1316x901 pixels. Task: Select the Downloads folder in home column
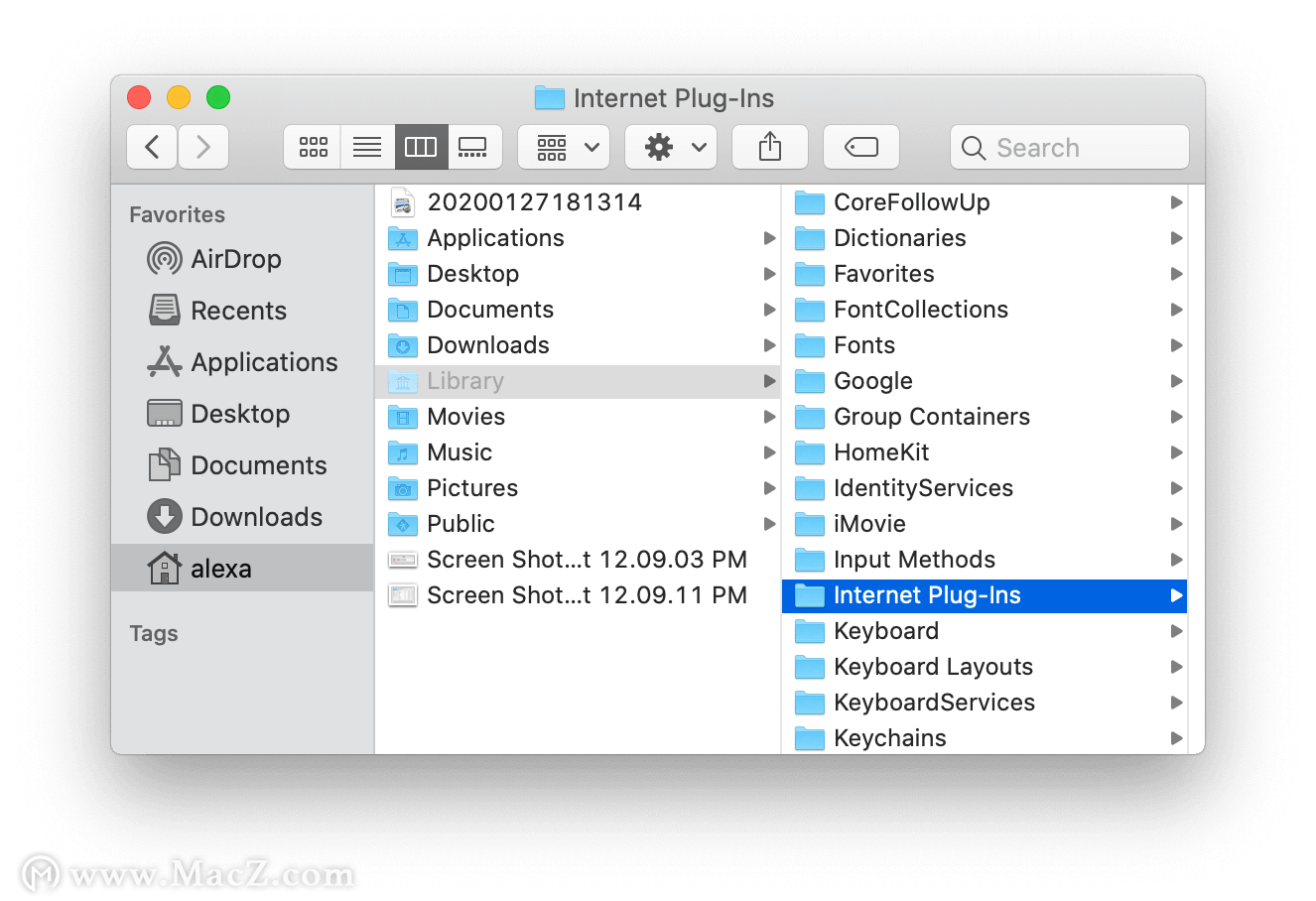578,345
